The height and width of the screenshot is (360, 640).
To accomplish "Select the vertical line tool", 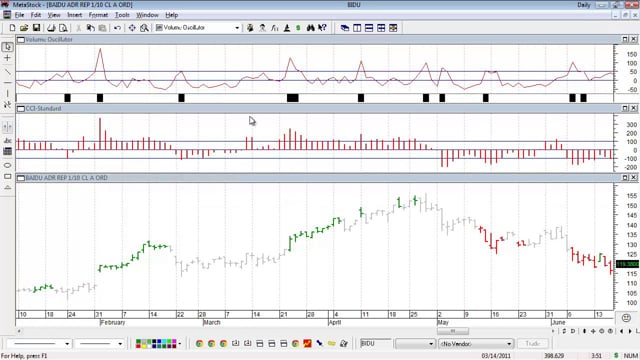I will point(7,93).
